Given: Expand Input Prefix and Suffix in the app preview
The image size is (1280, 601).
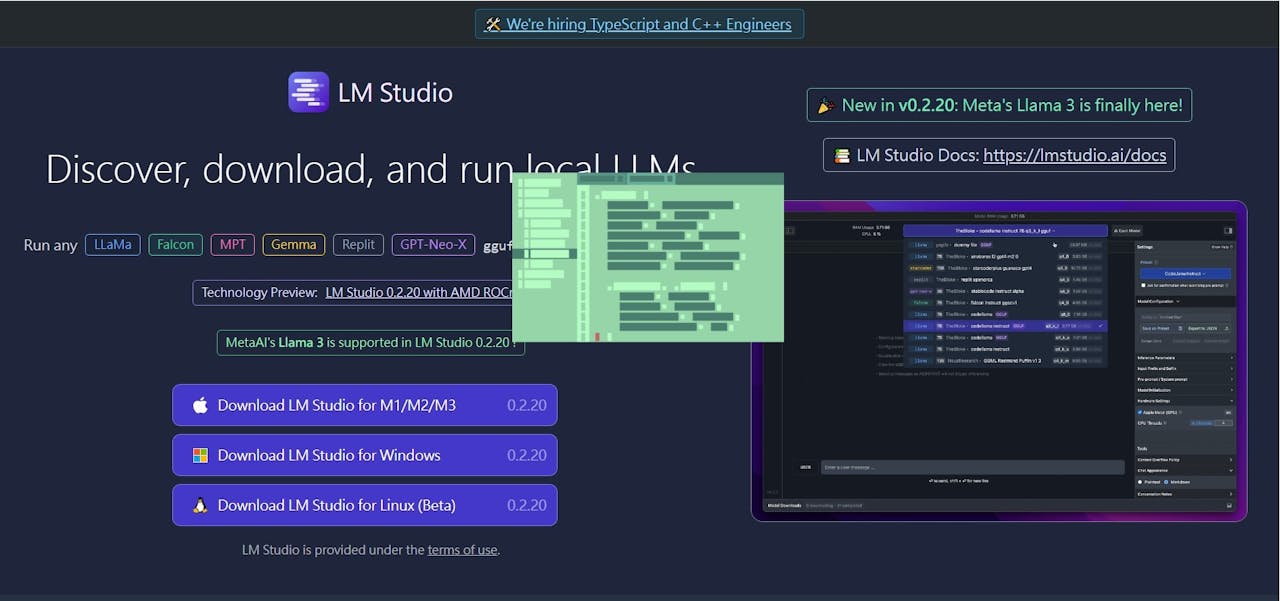Looking at the screenshot, I should [x=1185, y=368].
